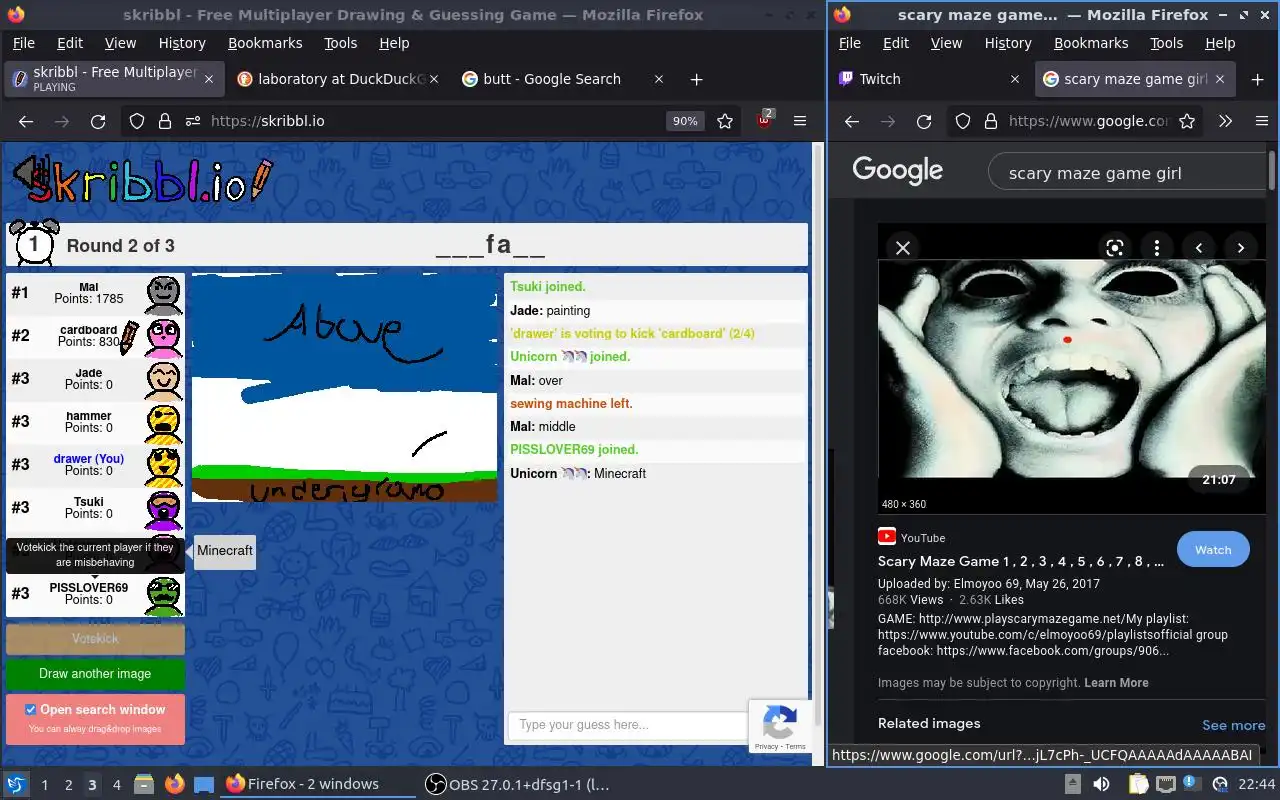
Task: Click Google logo in right window
Action: (897, 171)
